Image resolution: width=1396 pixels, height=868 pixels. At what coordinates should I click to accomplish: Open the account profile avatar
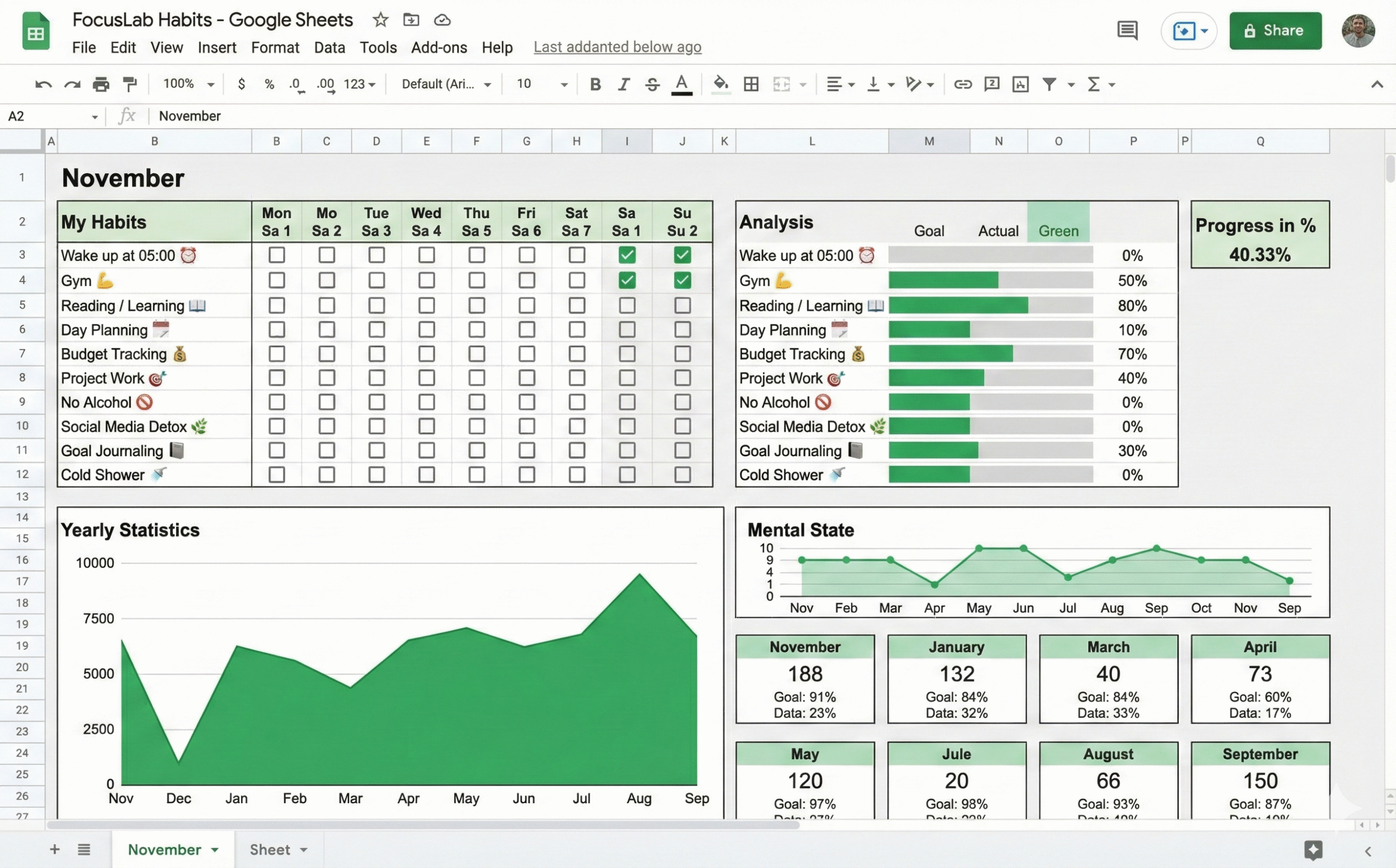(x=1358, y=31)
